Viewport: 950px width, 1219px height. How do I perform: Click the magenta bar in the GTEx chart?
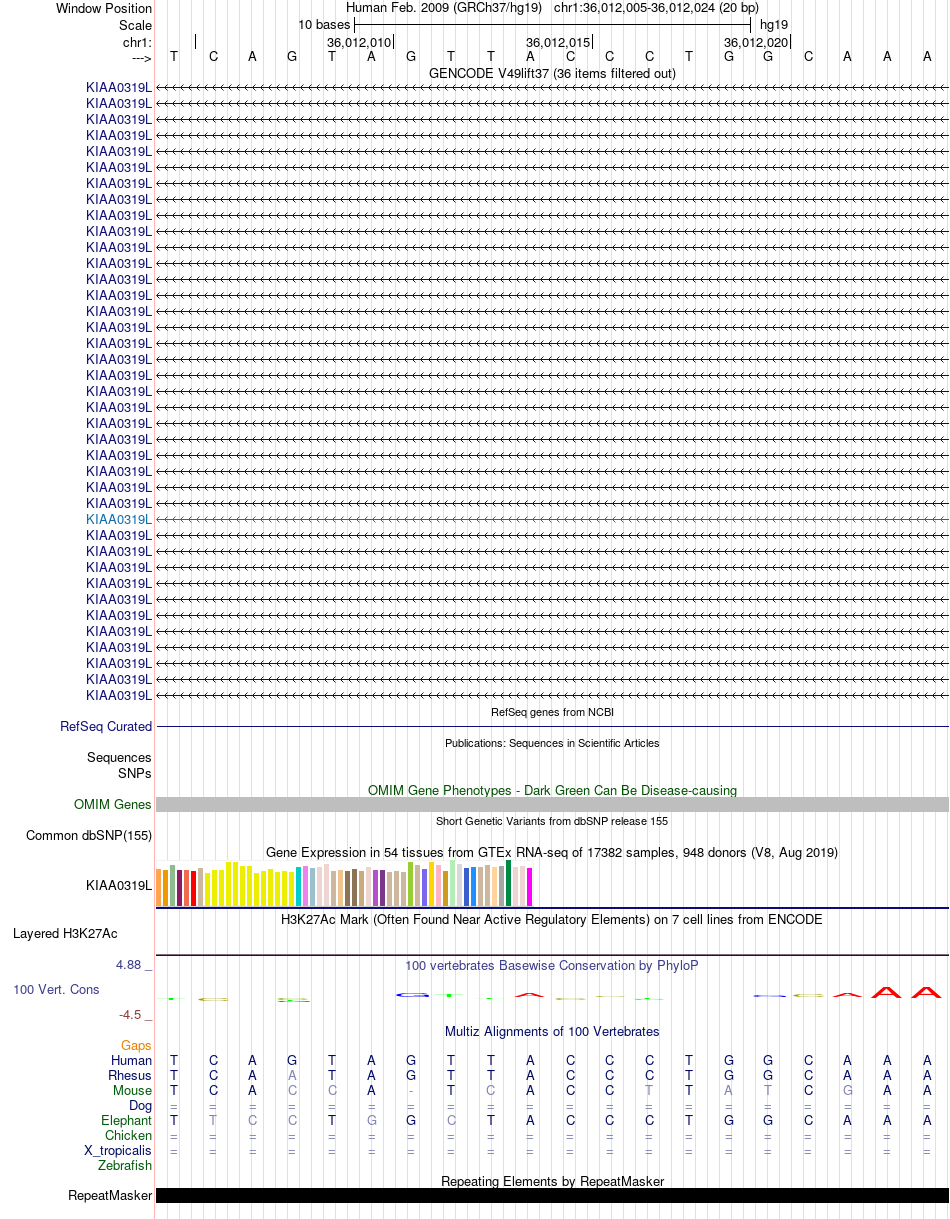[530, 887]
